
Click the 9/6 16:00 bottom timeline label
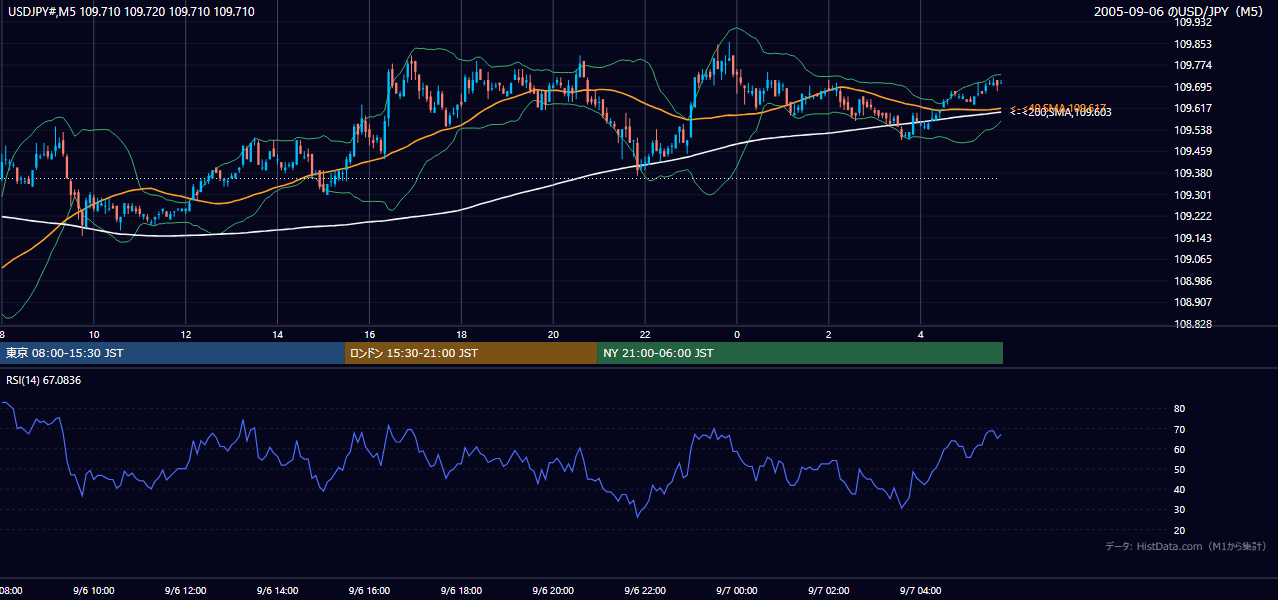pos(370,591)
